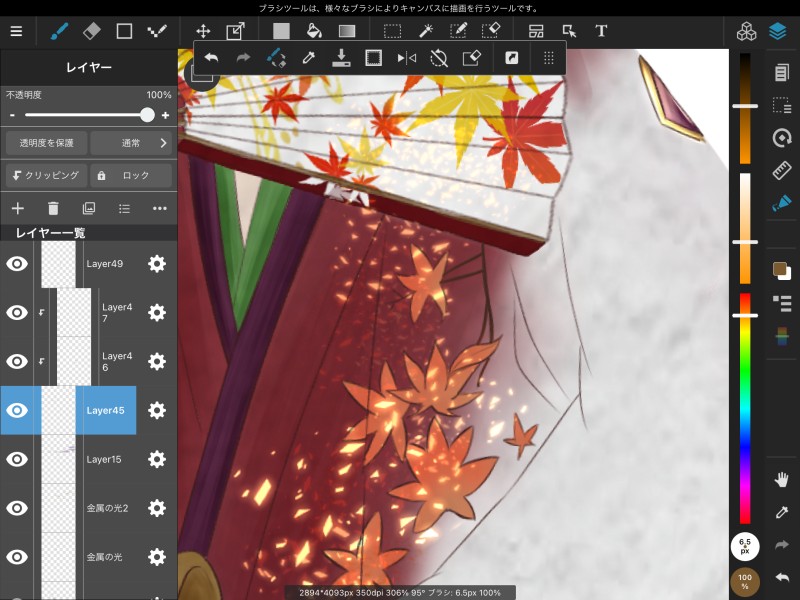The image size is (800, 600).
Task: Toggle クリッピング option
Action: pyautogui.click(x=46, y=175)
